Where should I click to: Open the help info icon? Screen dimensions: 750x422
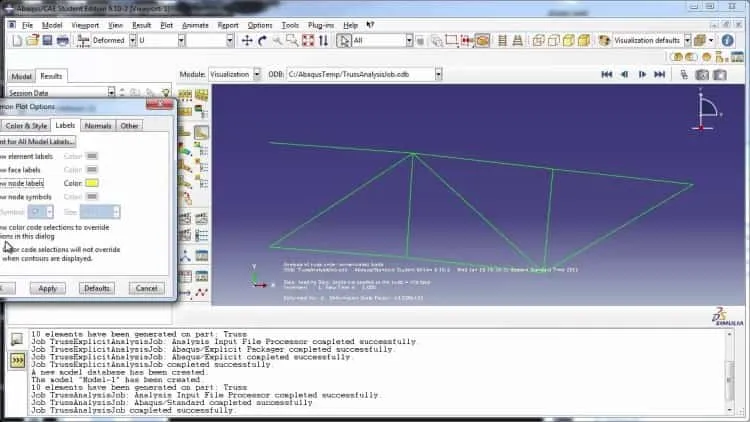pos(728,41)
